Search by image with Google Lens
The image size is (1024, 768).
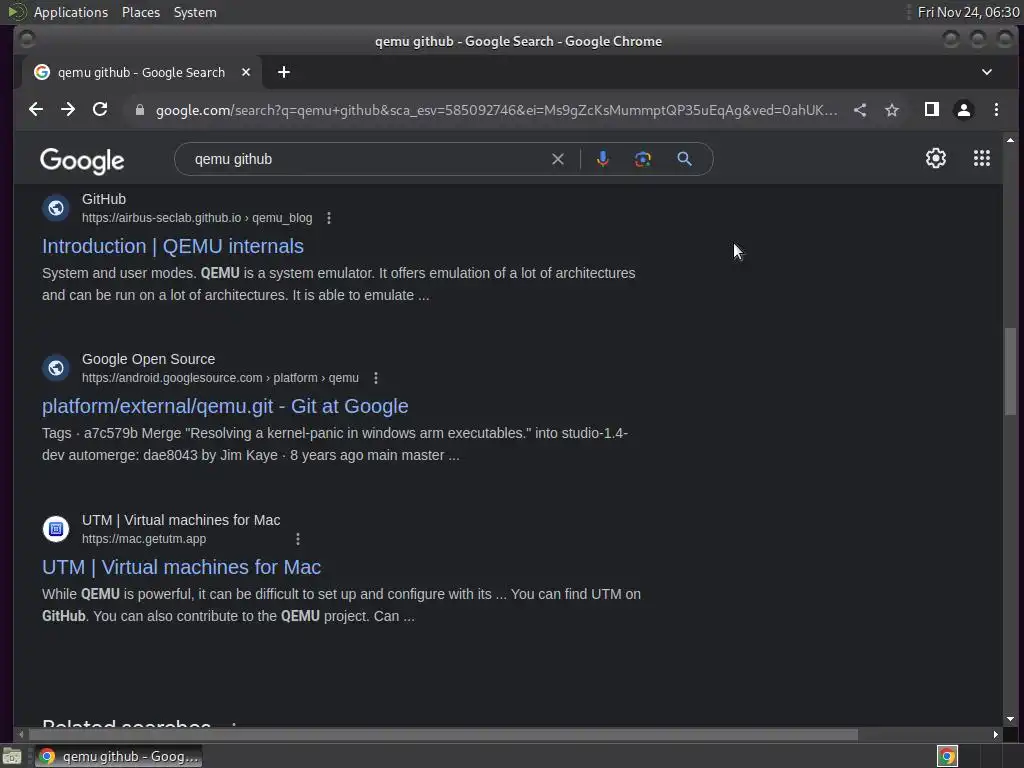tap(643, 159)
